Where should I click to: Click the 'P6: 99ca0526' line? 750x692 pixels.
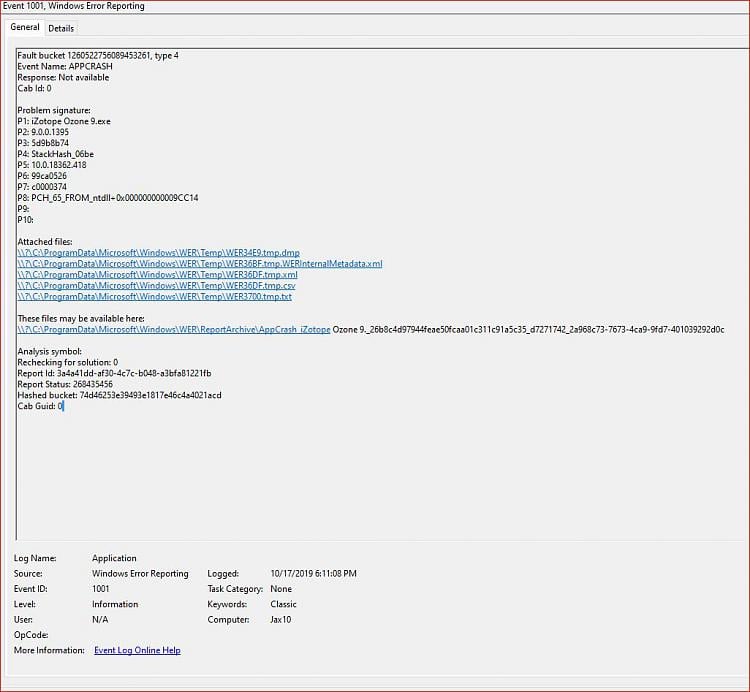(x=42, y=176)
